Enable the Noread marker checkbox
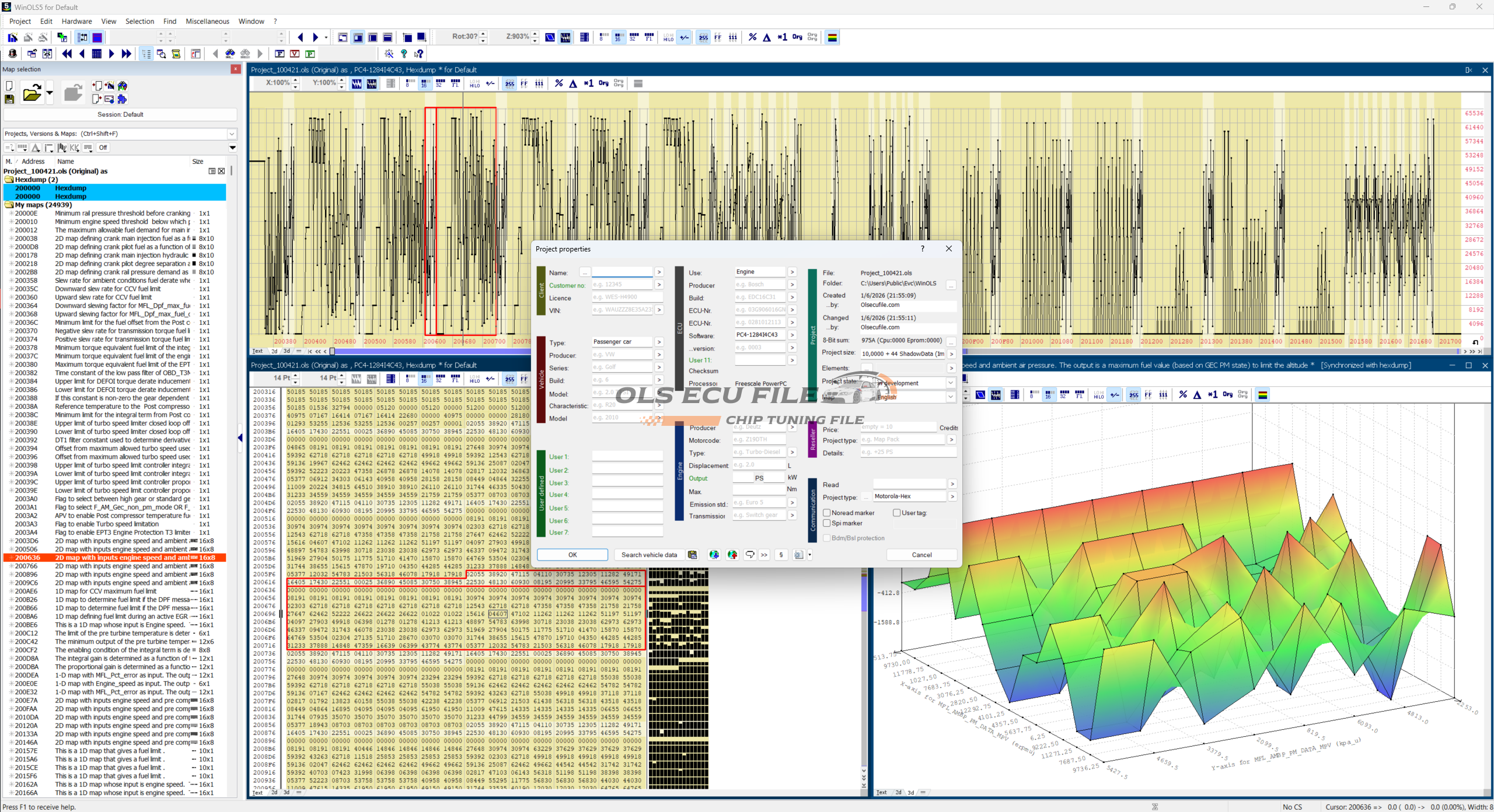1494x812 pixels. tap(827, 513)
